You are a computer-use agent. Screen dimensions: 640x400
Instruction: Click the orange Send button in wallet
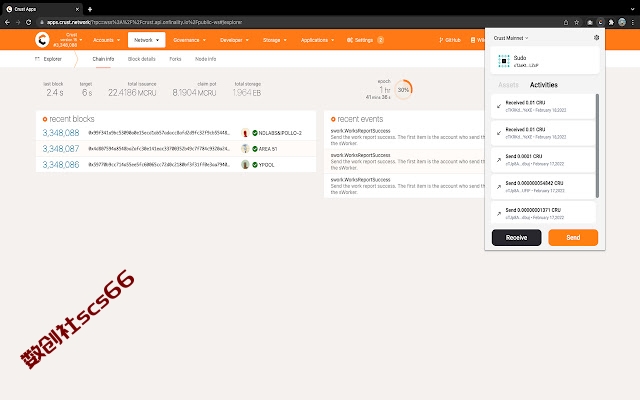573,238
